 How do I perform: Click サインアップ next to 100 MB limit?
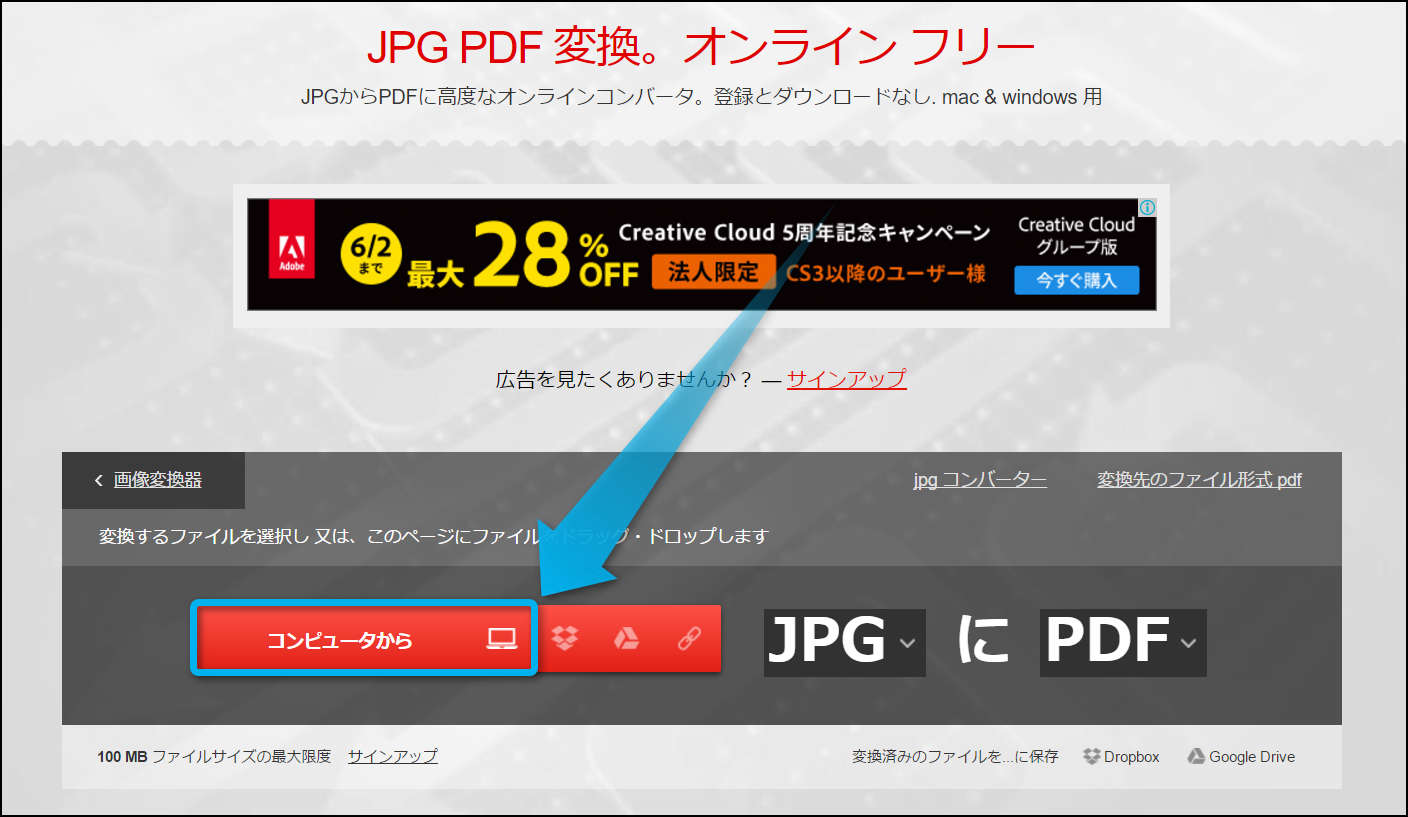[392, 756]
